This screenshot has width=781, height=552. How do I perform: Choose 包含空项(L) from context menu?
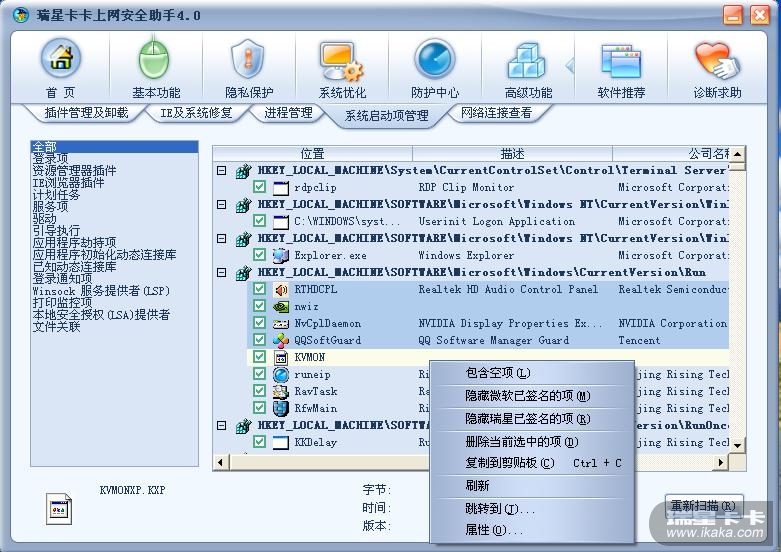(531, 373)
